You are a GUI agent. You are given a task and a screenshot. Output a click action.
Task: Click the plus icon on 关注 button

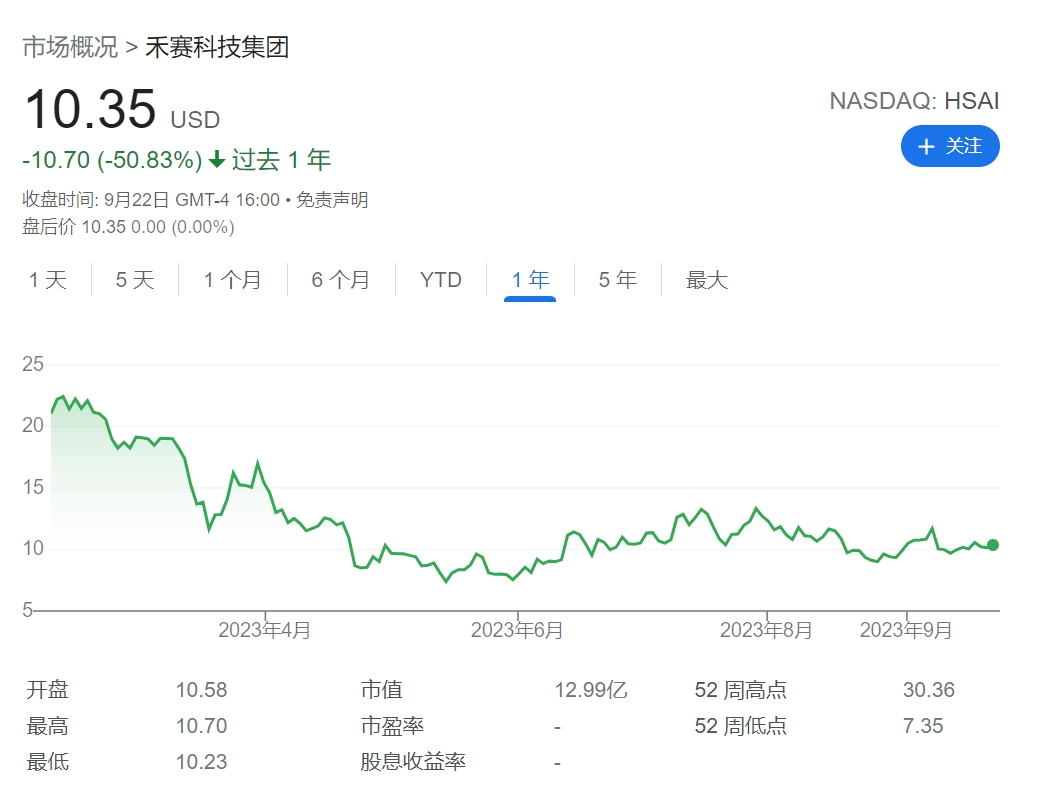point(926,146)
